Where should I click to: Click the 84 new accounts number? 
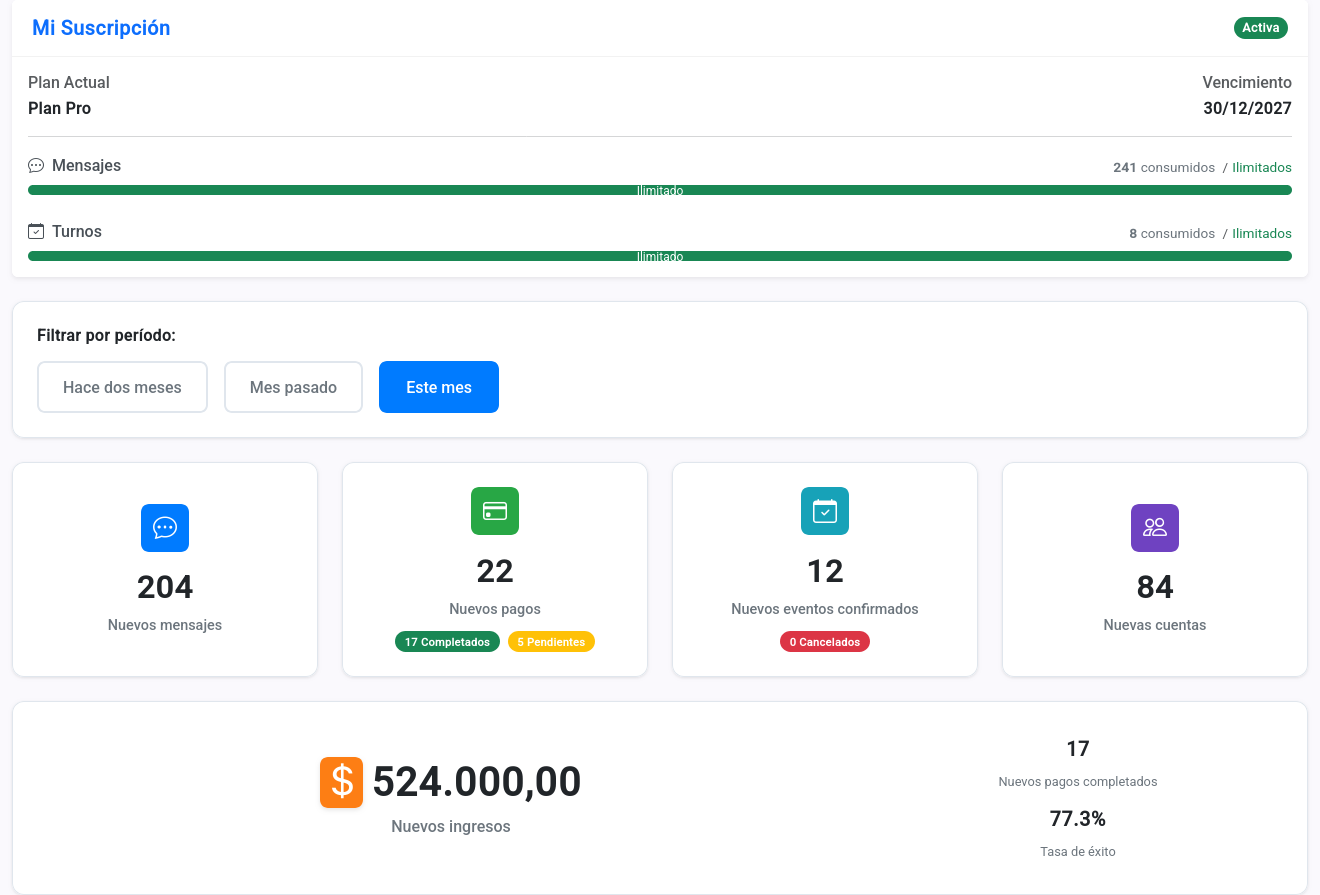coord(1155,587)
